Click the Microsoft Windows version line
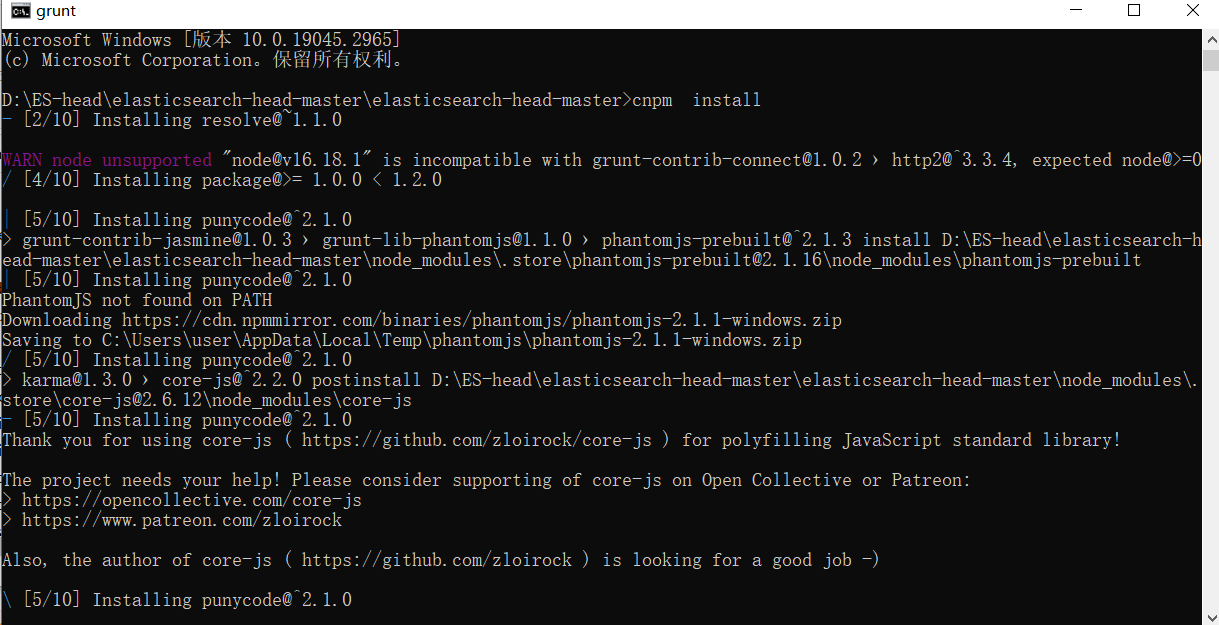Screen dimensions: 1219x625 coord(201,40)
